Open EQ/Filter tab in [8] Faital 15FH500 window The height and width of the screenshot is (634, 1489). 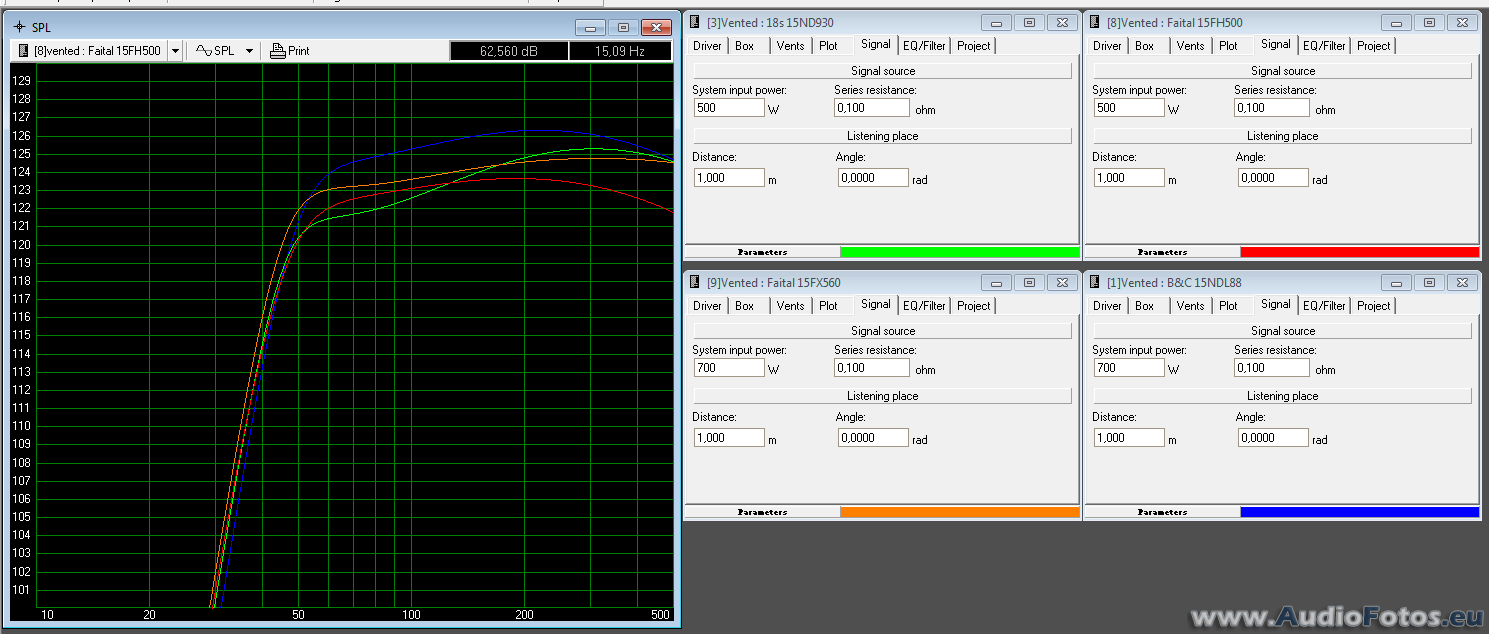pos(1323,46)
